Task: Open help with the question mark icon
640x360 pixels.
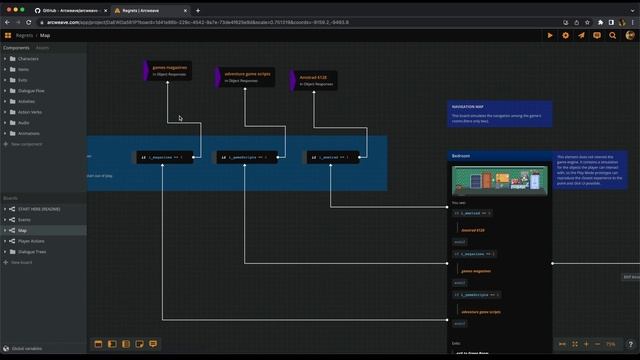Action: [630, 344]
